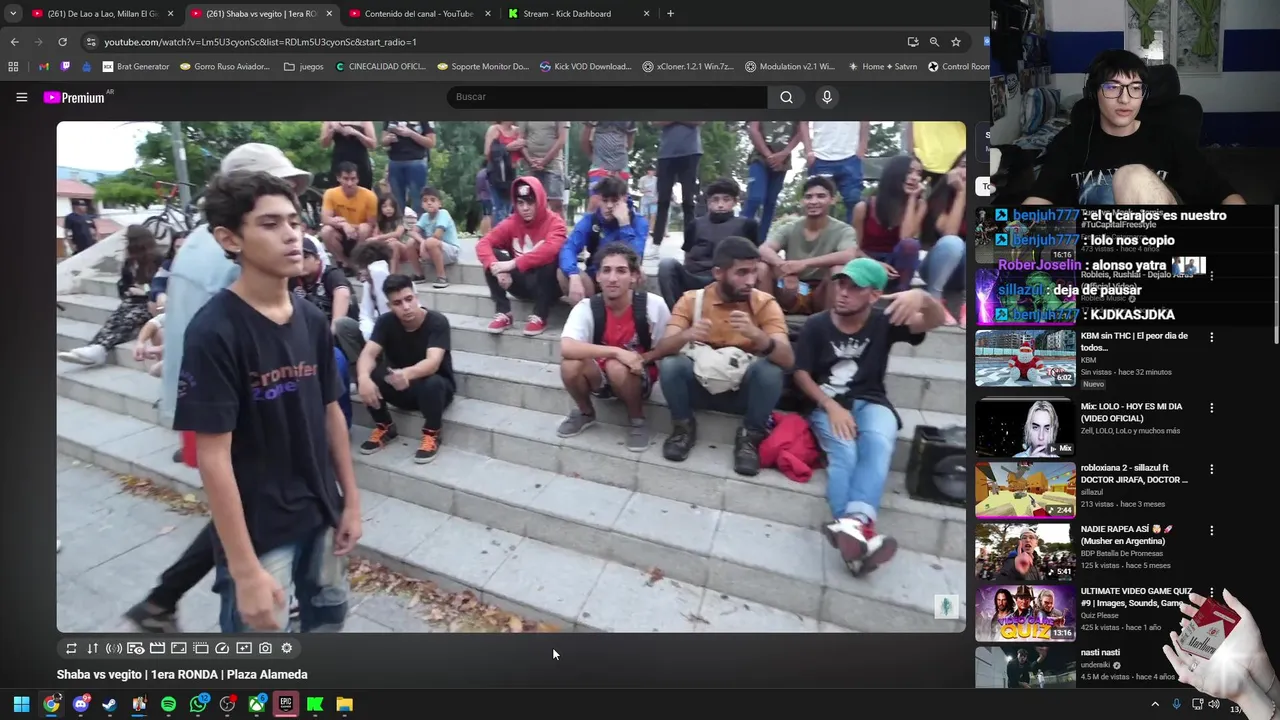Close the Stream - Kick Dashboard tab
The height and width of the screenshot is (720, 1280).
[x=646, y=14]
